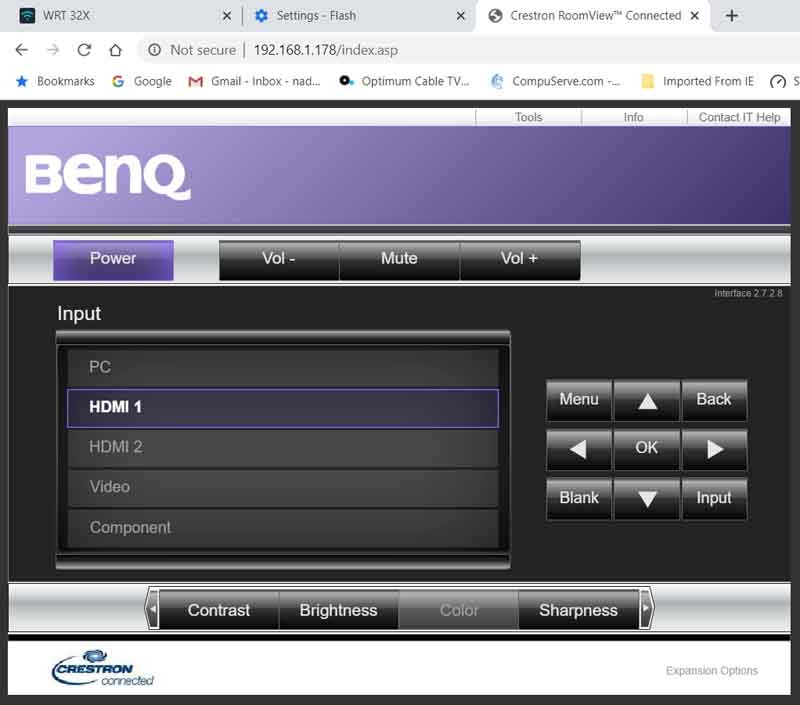This screenshot has height=705, width=800.
Task: Select the Crestron RoomView Connected tab
Action: (x=592, y=16)
